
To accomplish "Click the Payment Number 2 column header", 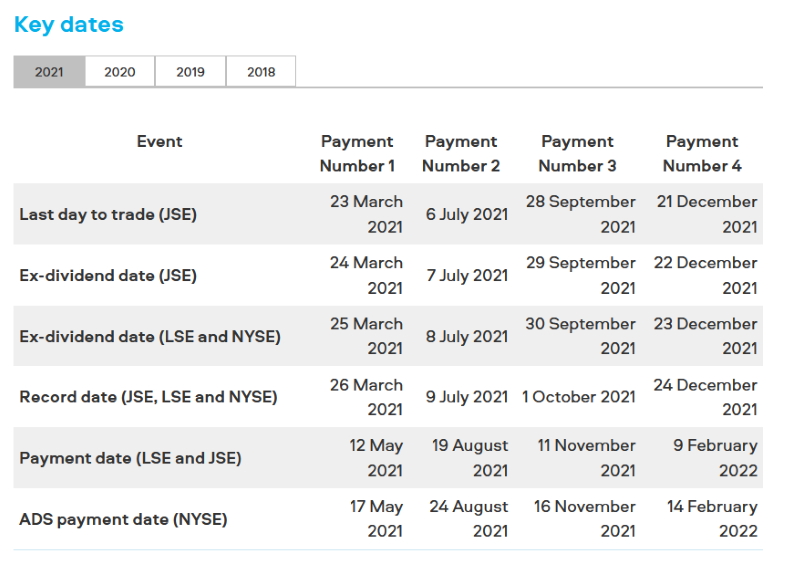I will 461,154.
